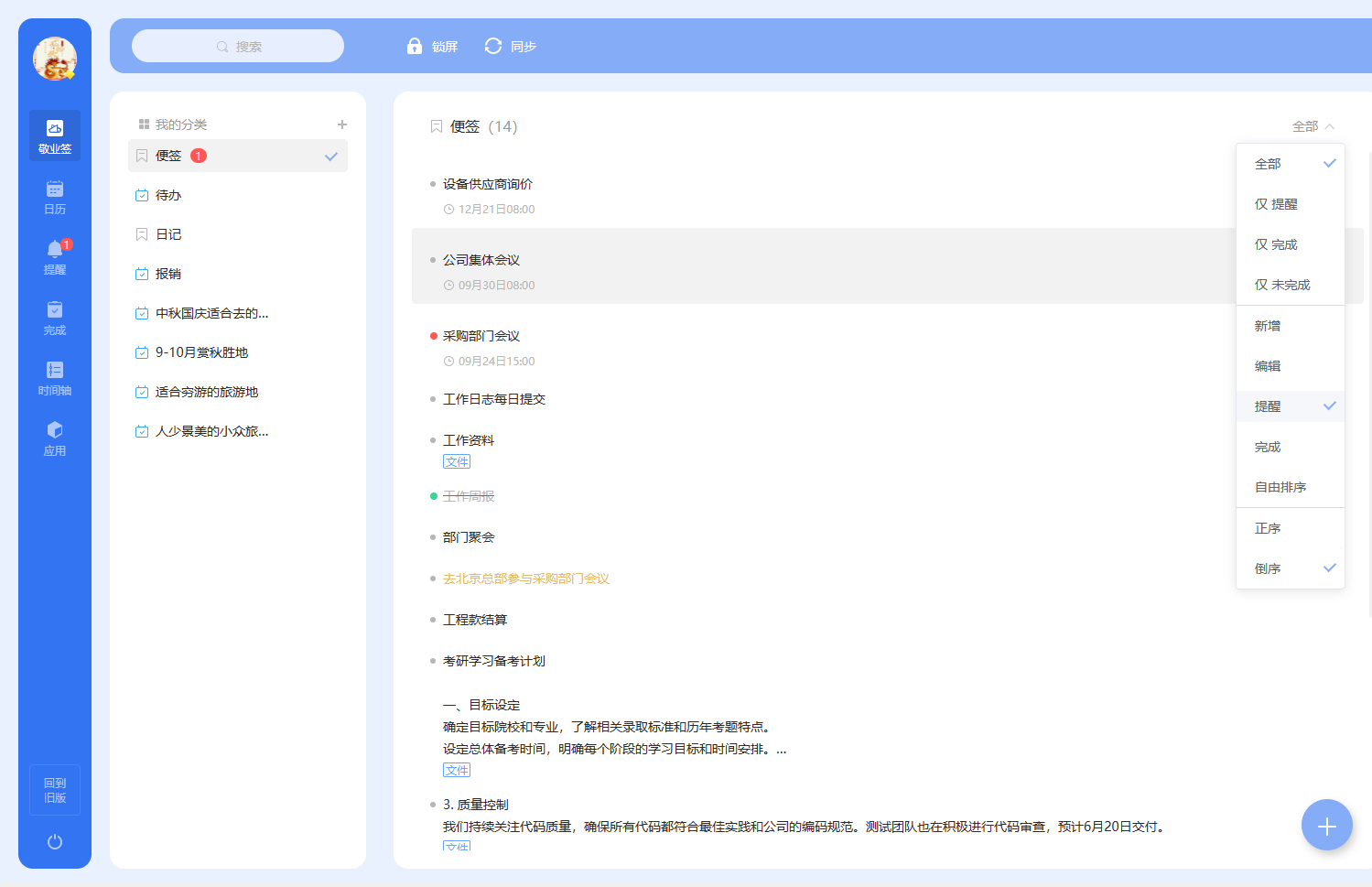Choose 仅 未完成 filter option
The image size is (1372, 887).
coord(1291,285)
